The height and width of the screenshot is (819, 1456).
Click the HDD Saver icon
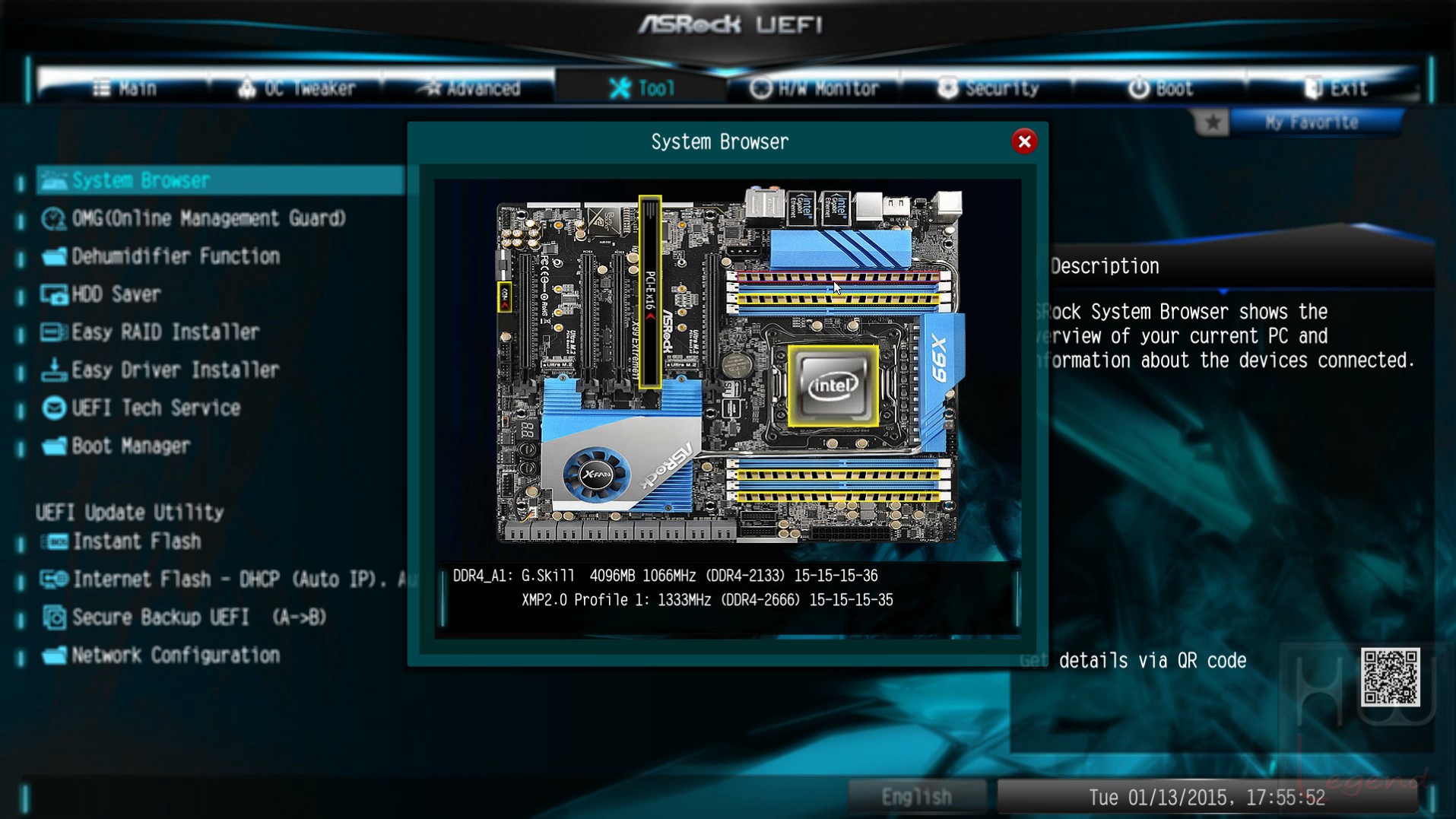[x=54, y=294]
